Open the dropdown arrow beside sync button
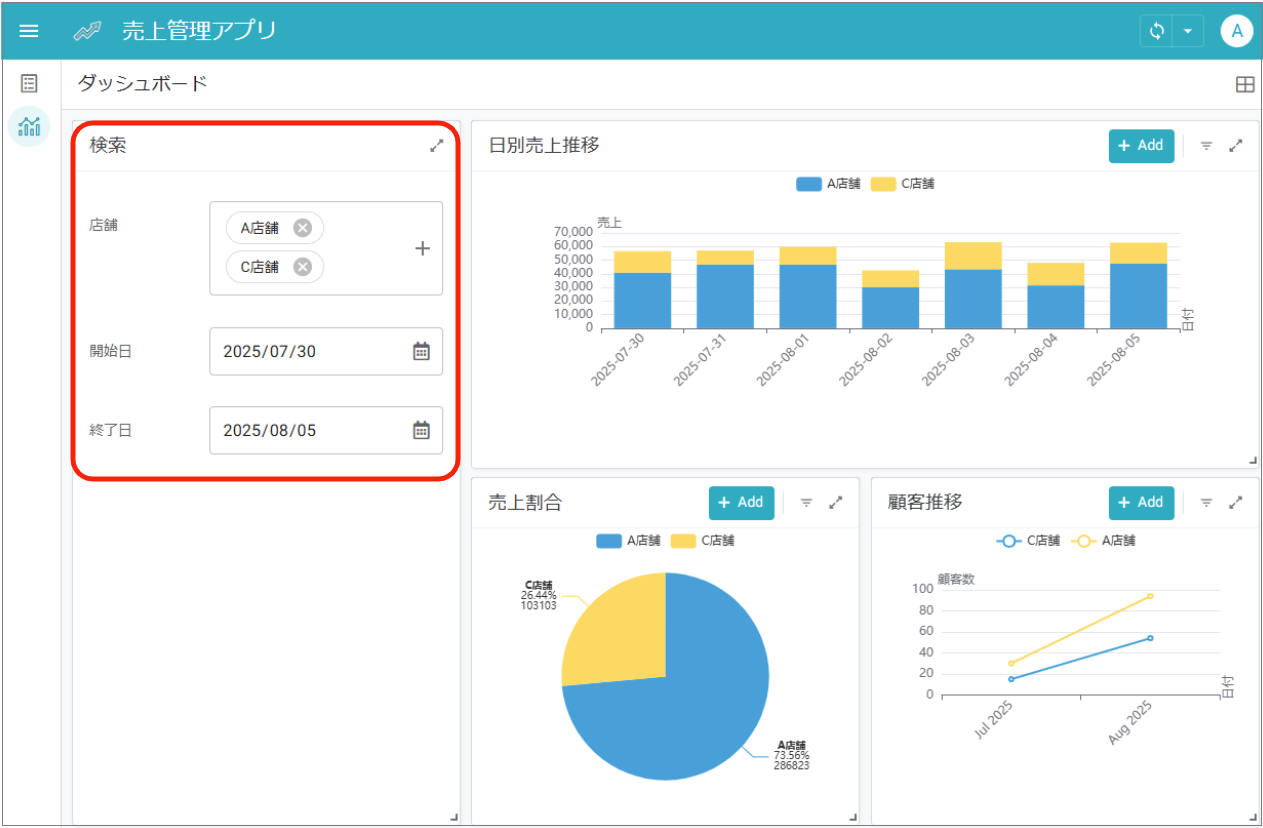 [1188, 31]
